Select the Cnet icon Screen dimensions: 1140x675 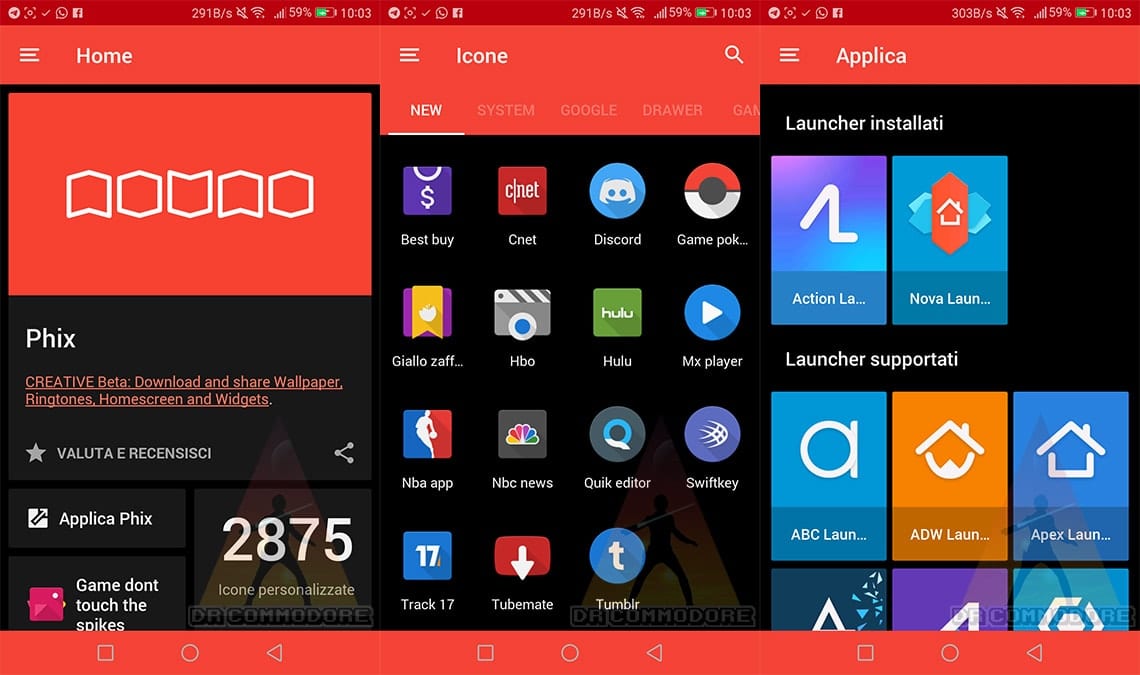pyautogui.click(x=522, y=191)
